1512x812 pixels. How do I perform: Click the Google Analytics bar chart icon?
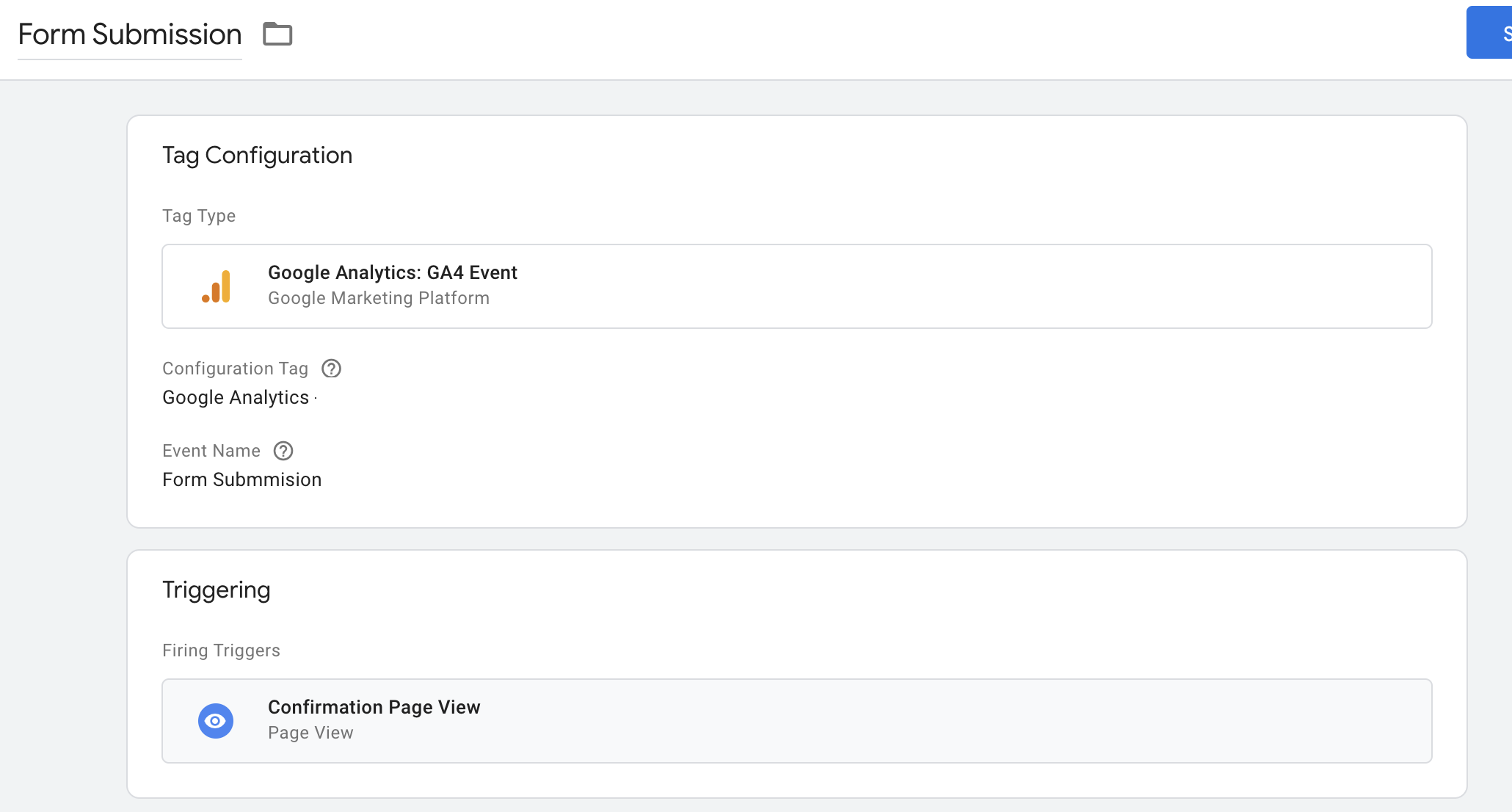click(x=216, y=286)
